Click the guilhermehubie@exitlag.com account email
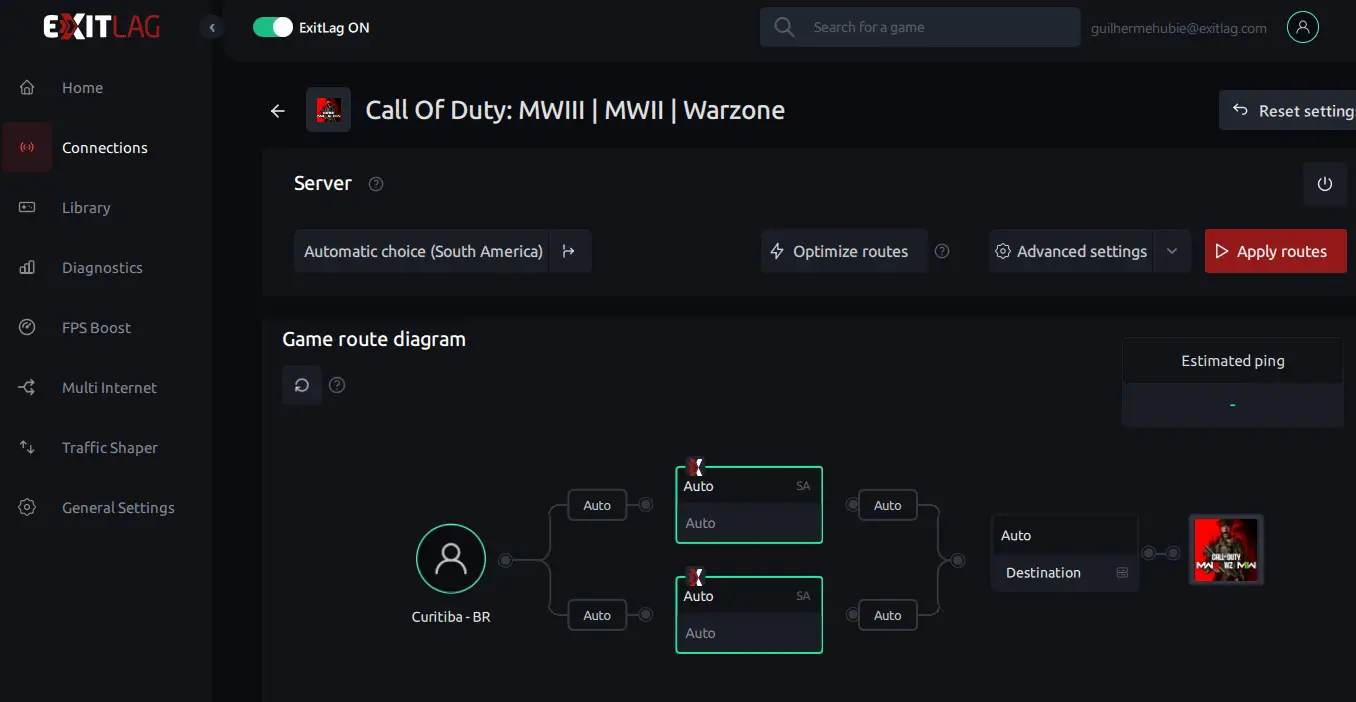This screenshot has height=702, width=1356. (1179, 28)
